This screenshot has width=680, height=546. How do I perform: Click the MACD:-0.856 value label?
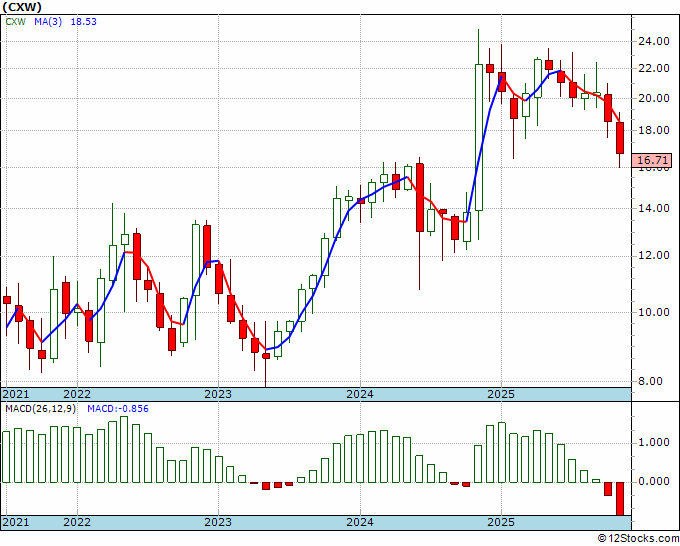click(x=118, y=409)
